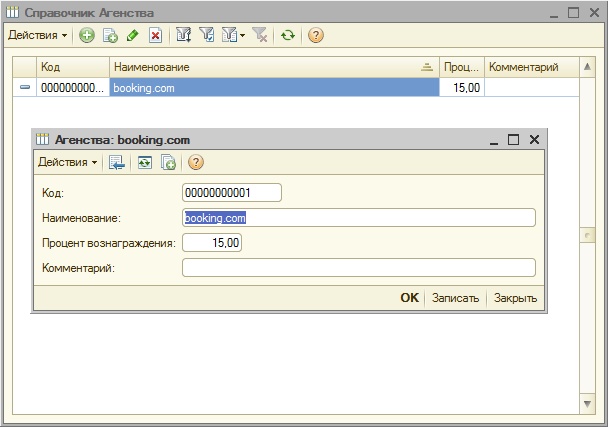Click the Справочник Агенства window title icon
The width and height of the screenshot is (608, 427).
(12, 12)
